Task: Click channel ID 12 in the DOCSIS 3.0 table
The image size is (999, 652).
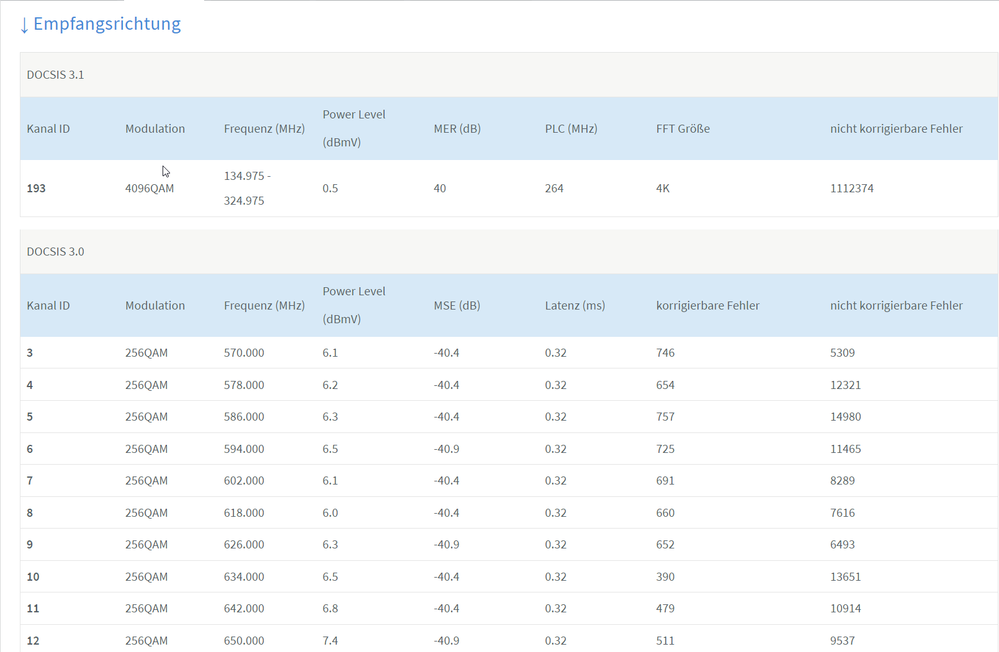Action: [x=33, y=640]
